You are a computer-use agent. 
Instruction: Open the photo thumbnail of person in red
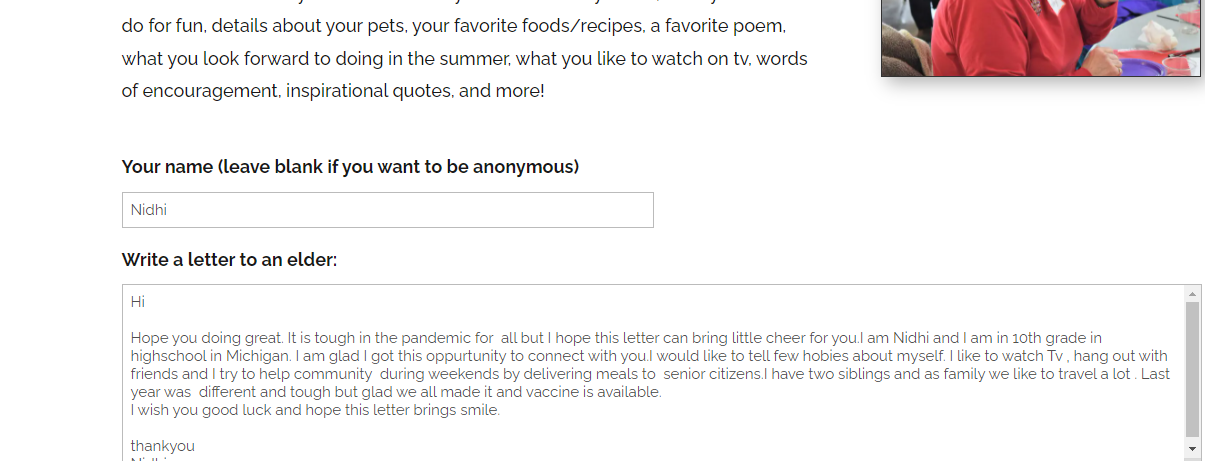(1041, 38)
